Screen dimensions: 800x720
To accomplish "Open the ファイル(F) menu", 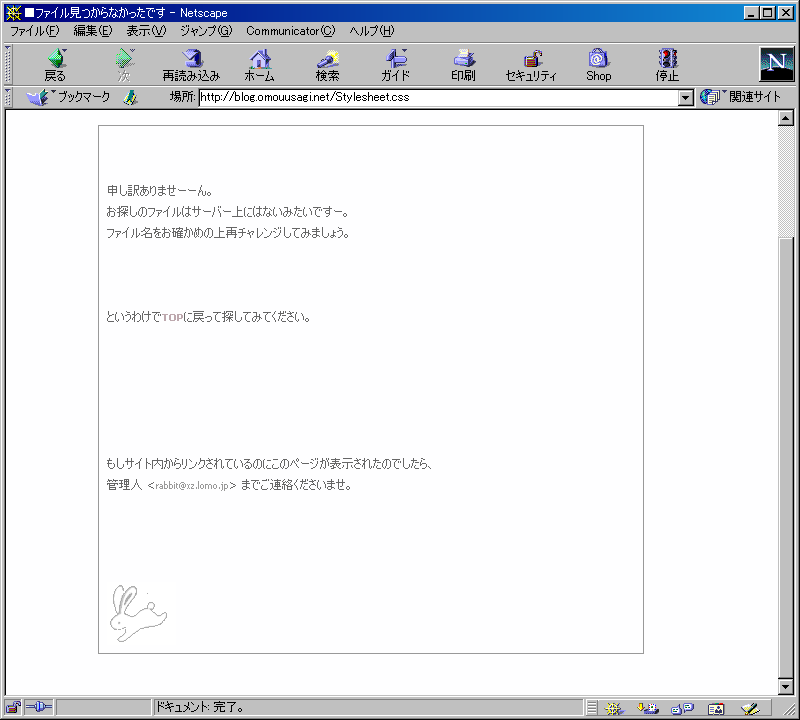I will (34, 31).
